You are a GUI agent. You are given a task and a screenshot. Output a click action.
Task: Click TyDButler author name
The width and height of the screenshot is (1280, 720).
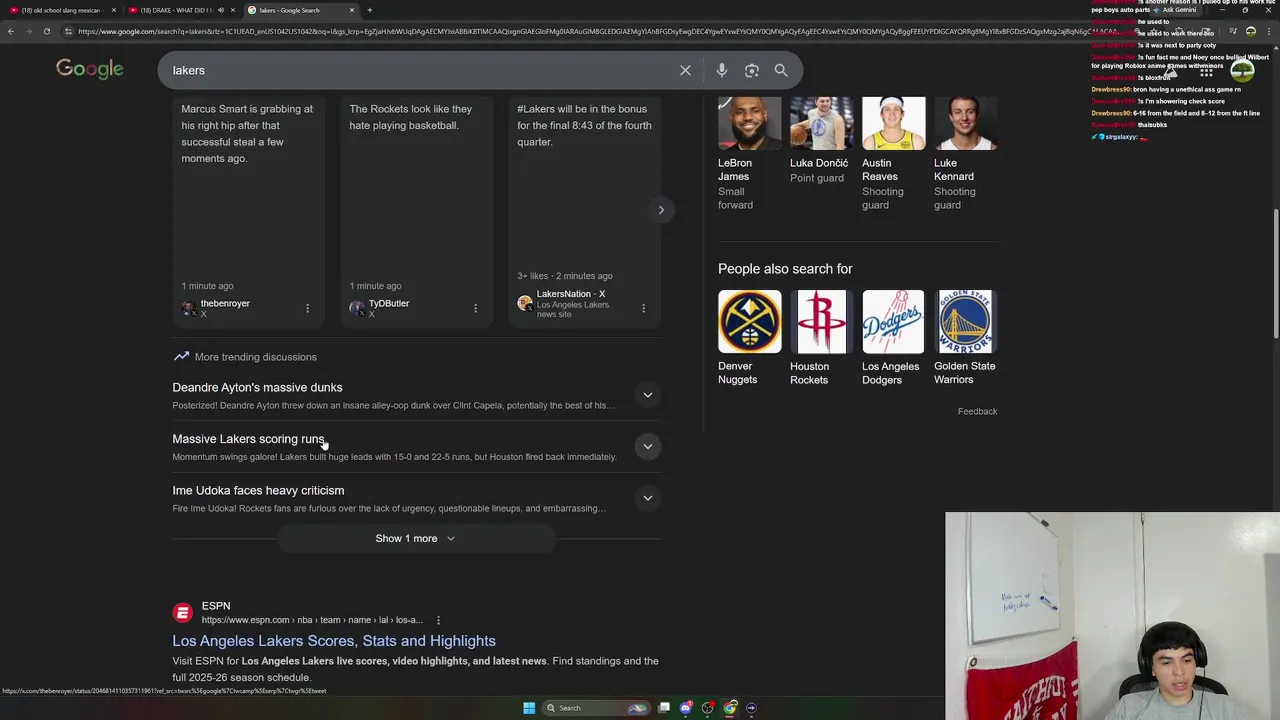click(389, 303)
